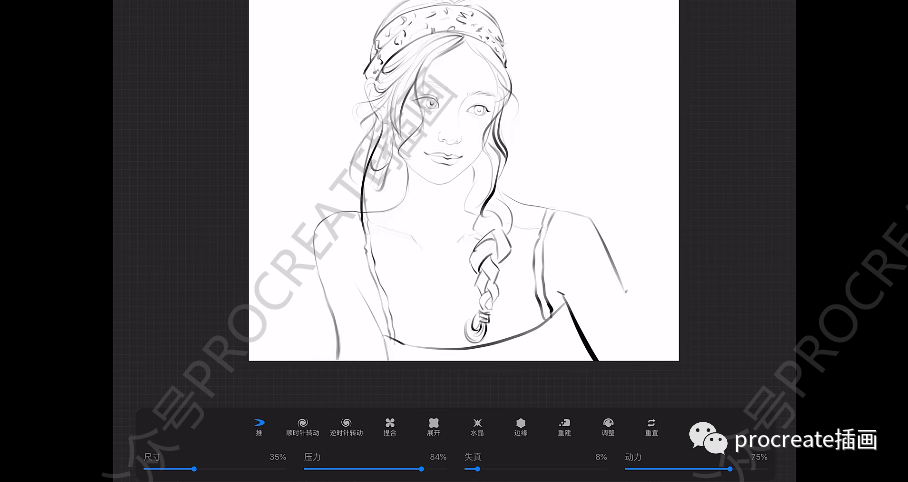The height and width of the screenshot is (482, 908).
Task: Click the Size (尺寸) slider handle
Action: coord(194,468)
